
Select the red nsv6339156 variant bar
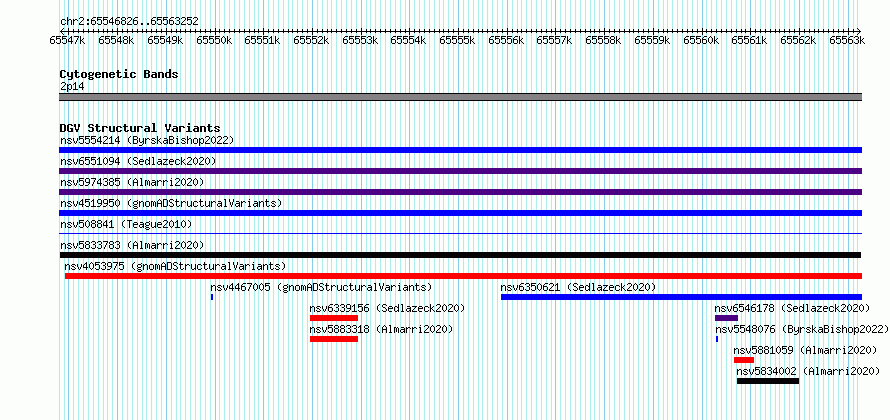(334, 318)
